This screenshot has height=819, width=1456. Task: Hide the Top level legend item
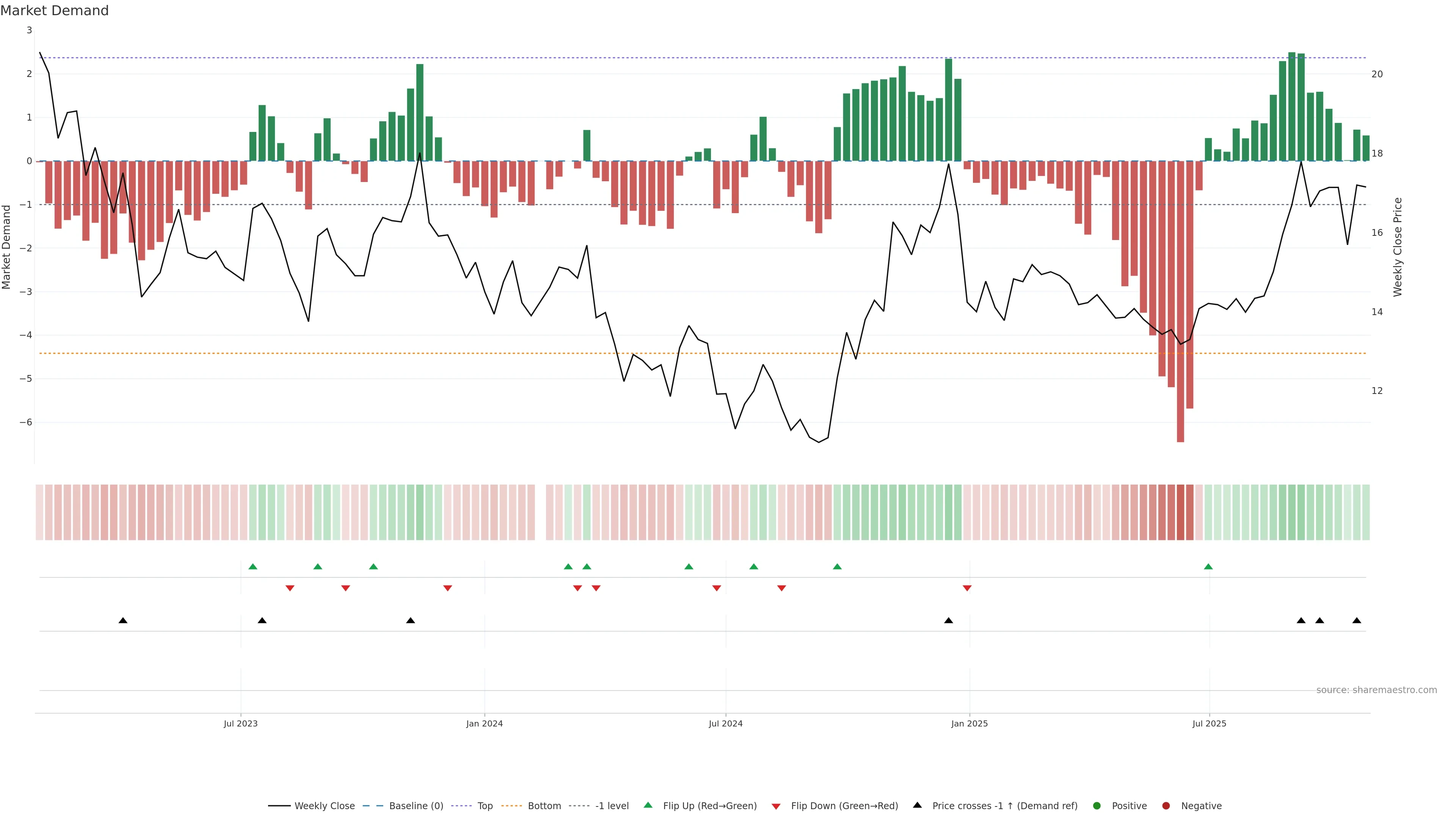(485, 806)
